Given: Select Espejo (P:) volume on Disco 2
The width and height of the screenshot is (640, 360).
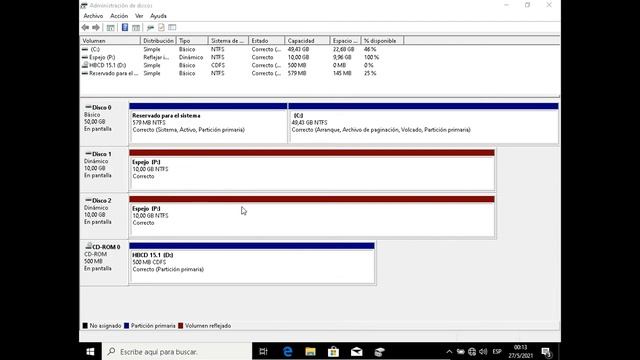Looking at the screenshot, I should point(312,216).
